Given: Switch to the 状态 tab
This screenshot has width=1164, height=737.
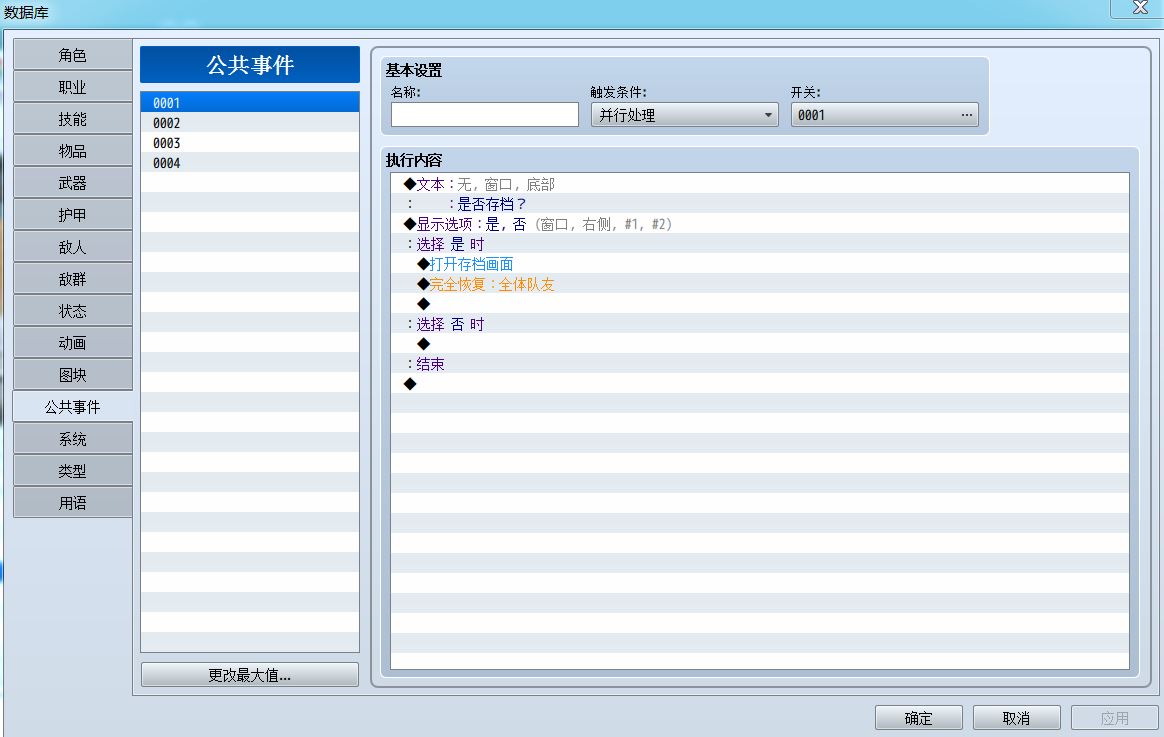Looking at the screenshot, I should point(73,310).
